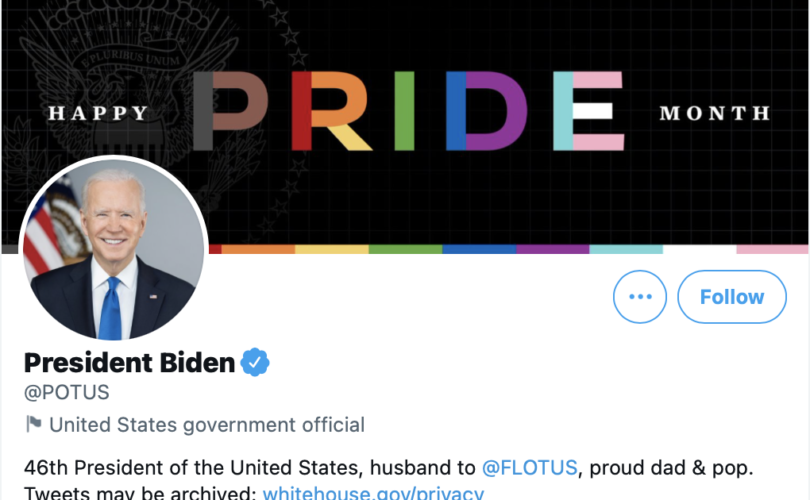This screenshot has height=500, width=810.
Task: Click the striped letter E in the banner
Action: point(589,110)
